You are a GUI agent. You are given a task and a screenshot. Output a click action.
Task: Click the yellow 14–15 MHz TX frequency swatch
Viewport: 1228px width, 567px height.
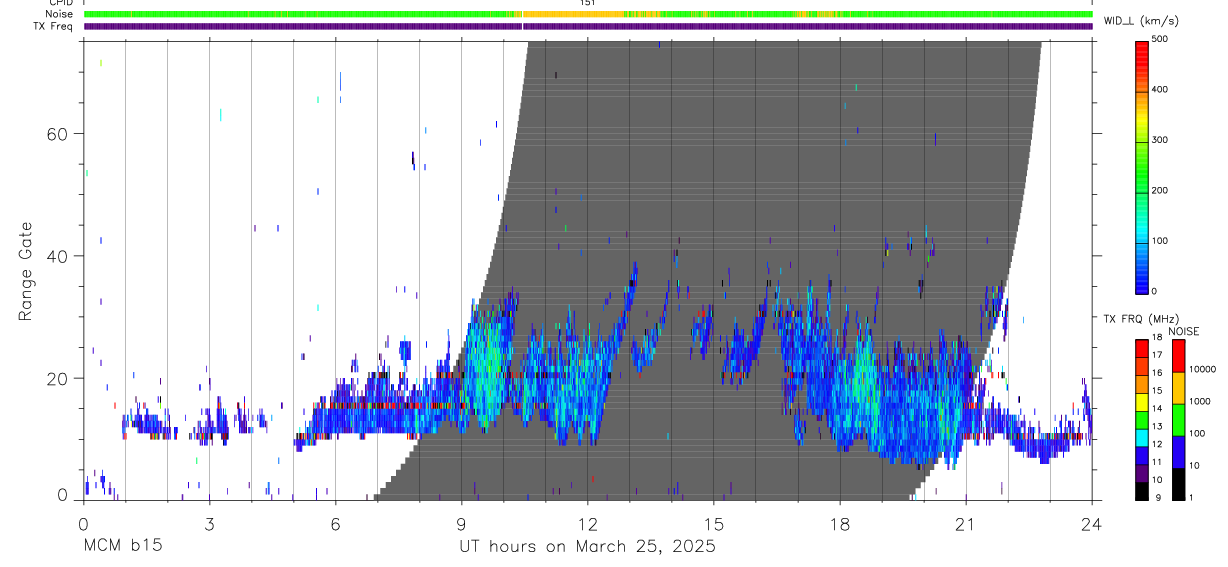click(1141, 400)
